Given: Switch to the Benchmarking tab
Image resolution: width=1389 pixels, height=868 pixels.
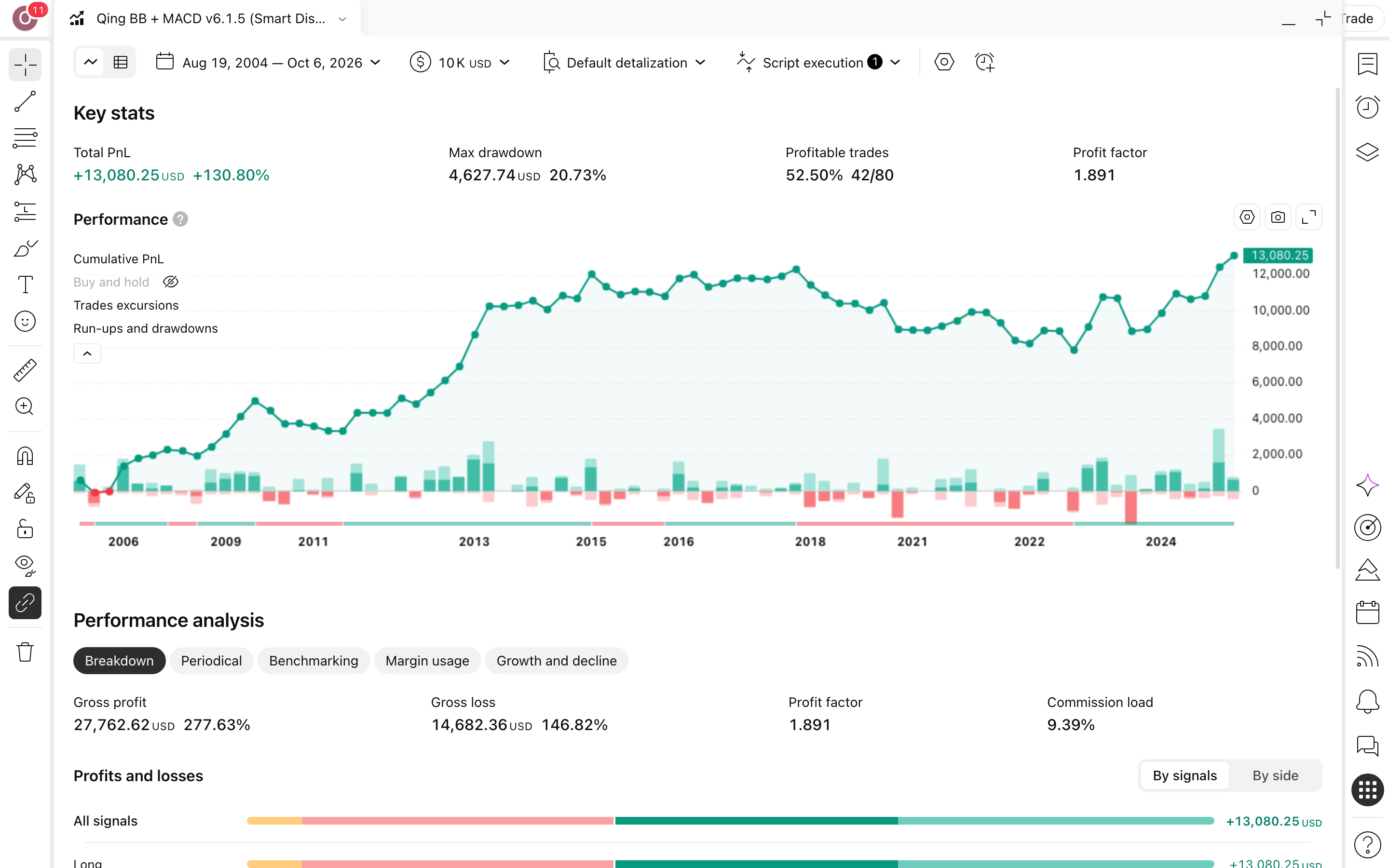Looking at the screenshot, I should [313, 661].
